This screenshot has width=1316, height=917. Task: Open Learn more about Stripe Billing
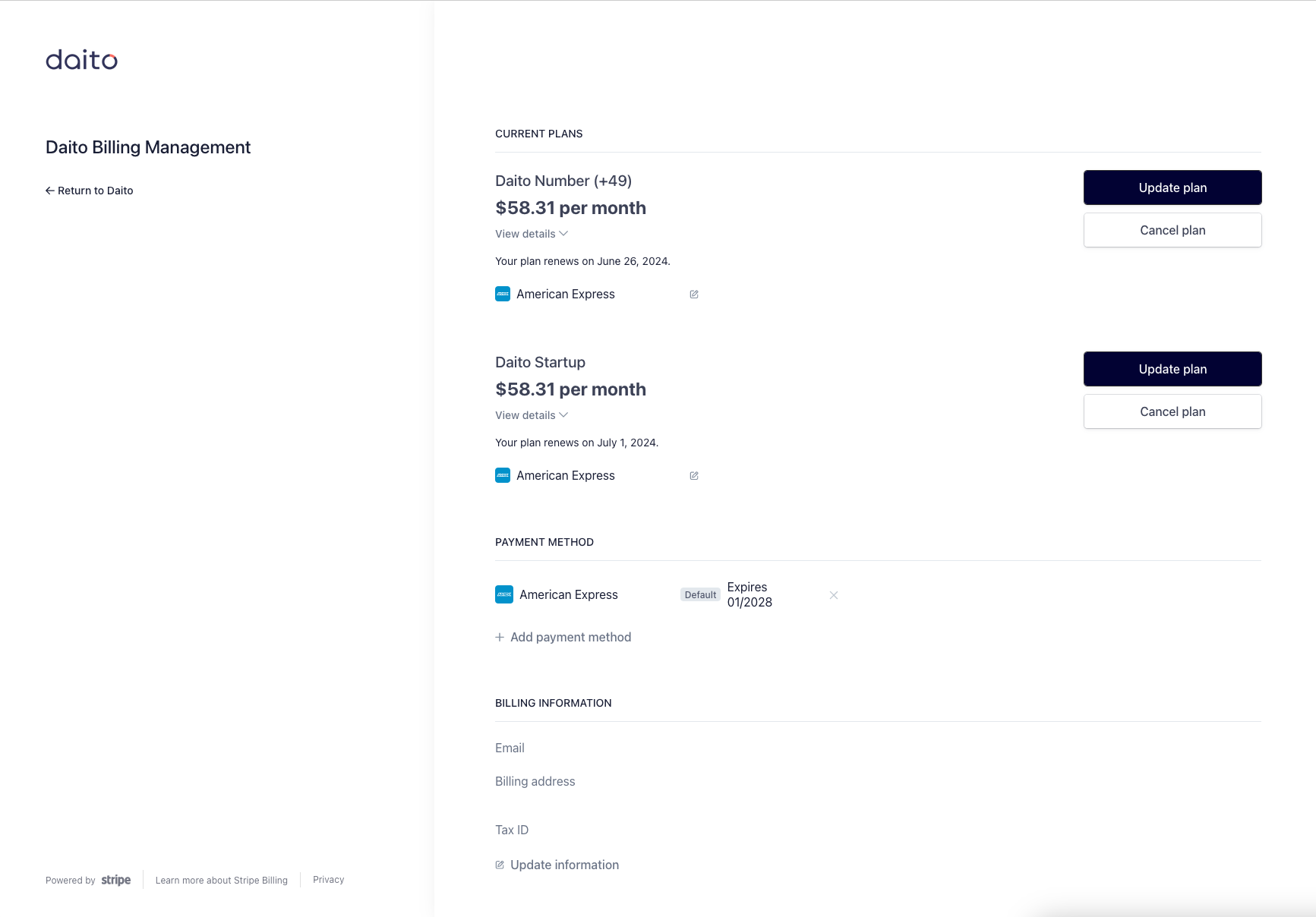click(x=222, y=881)
